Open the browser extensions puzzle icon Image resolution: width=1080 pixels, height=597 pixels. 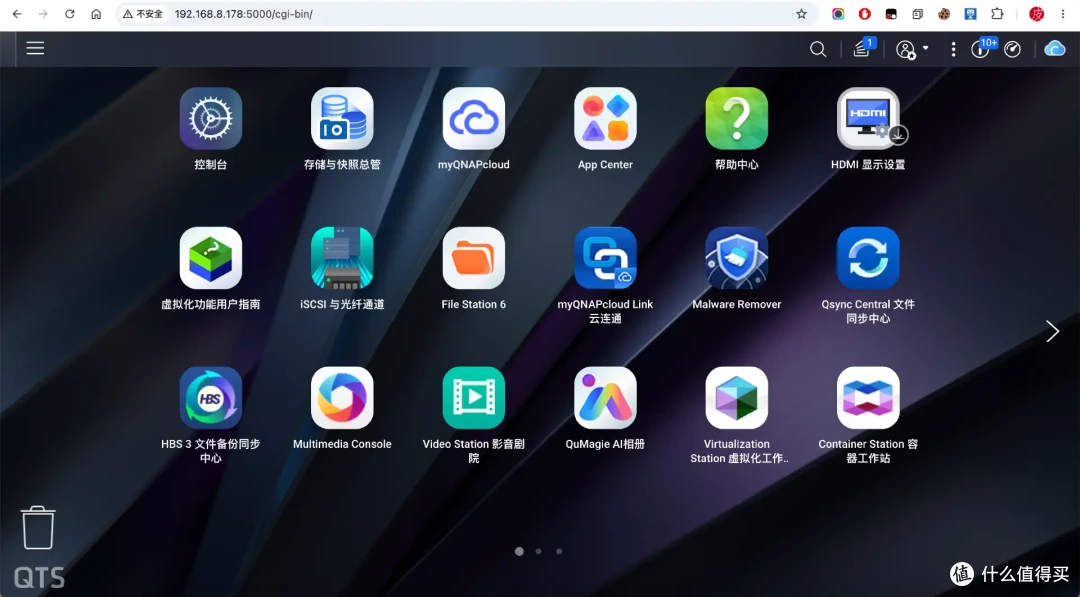pos(997,14)
